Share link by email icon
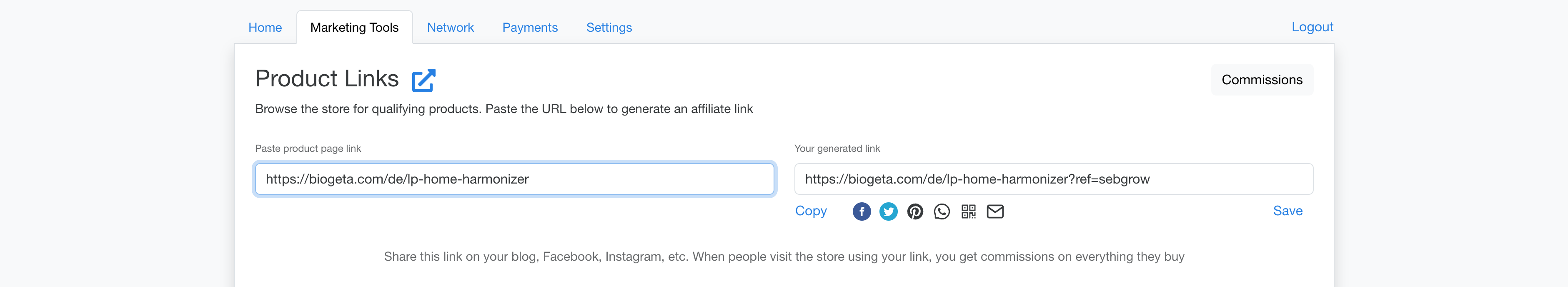This screenshot has width=1568, height=287. 995,211
